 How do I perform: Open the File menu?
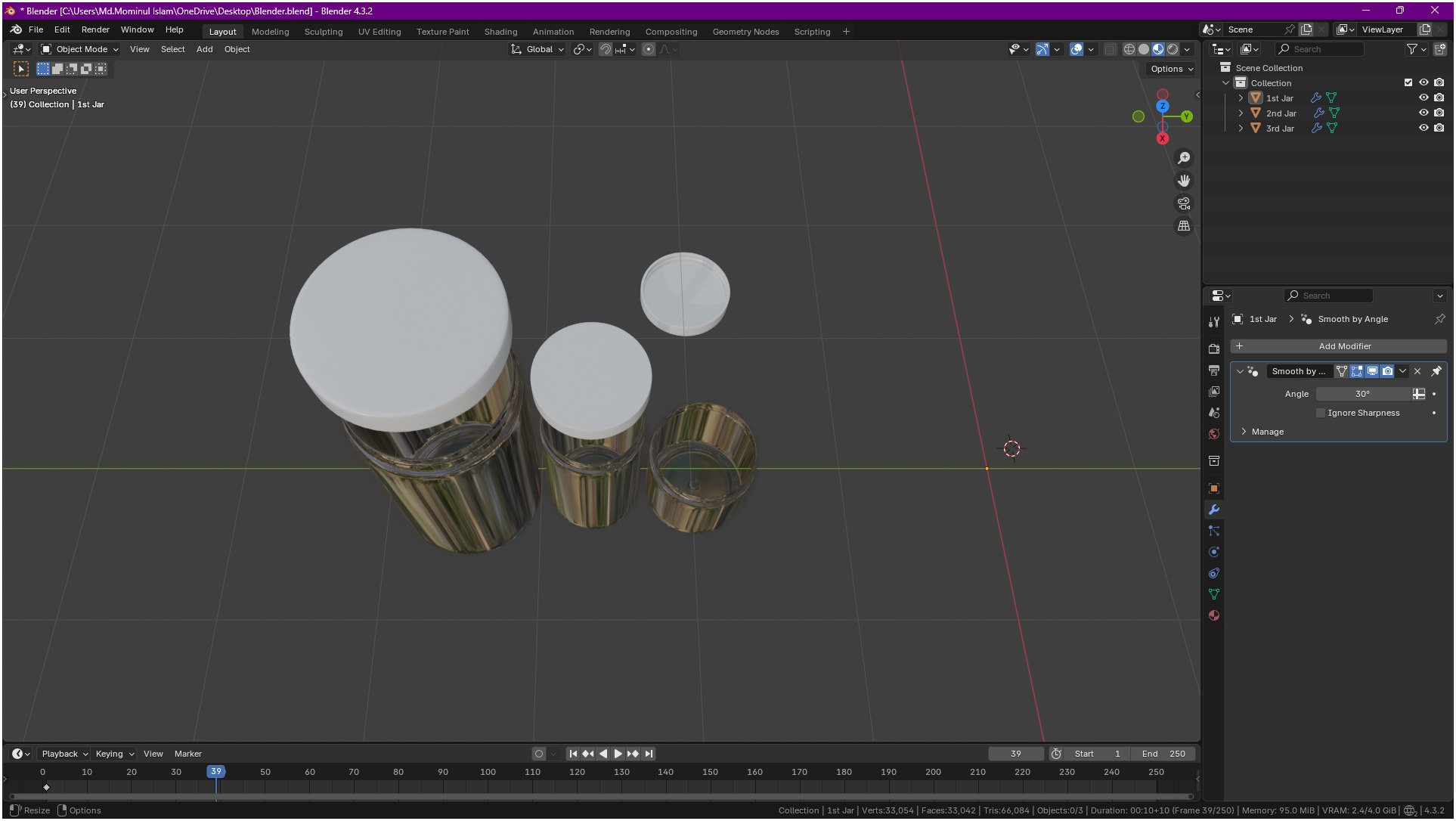point(36,29)
